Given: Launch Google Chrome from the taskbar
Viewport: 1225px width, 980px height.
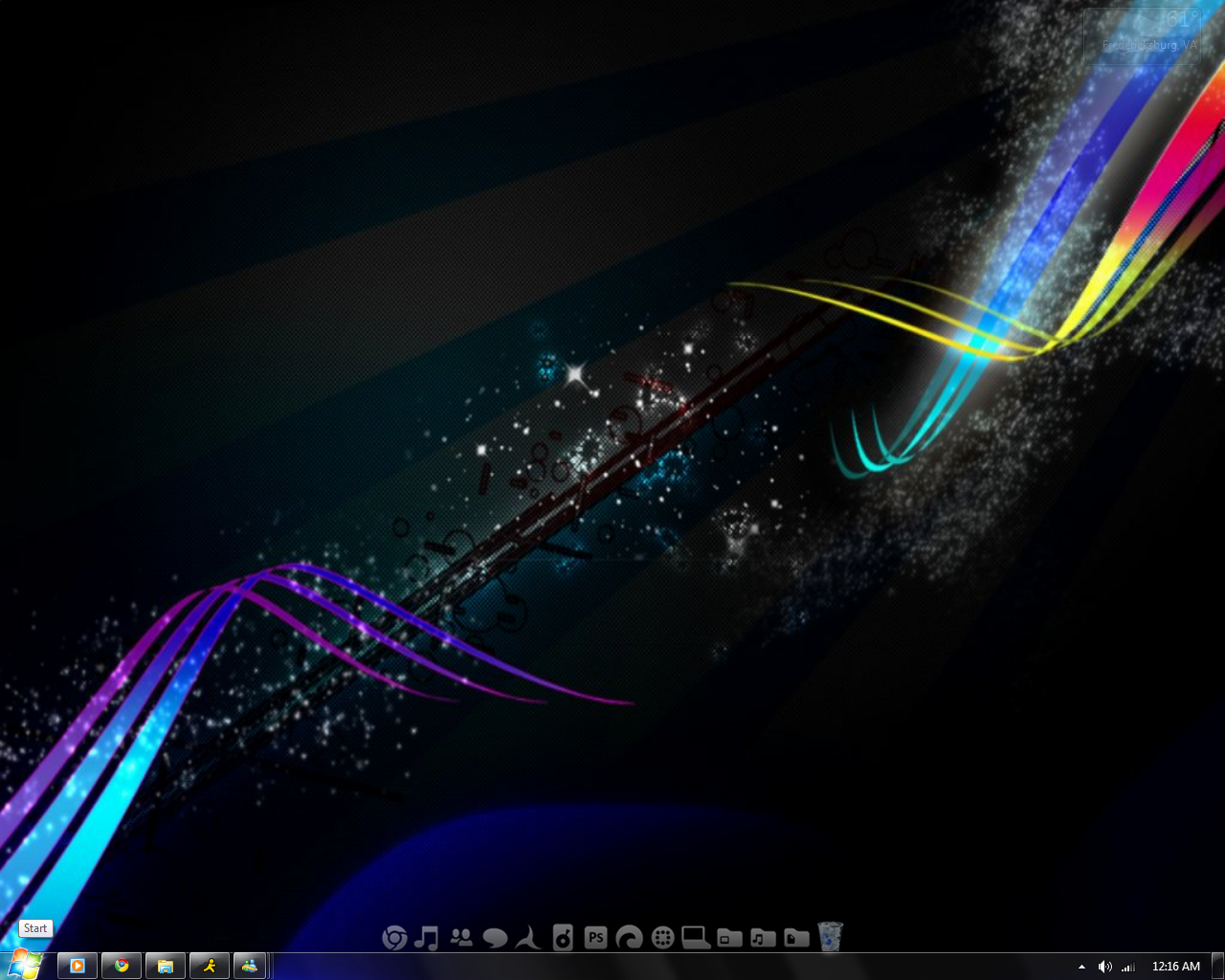Looking at the screenshot, I should point(122,966).
